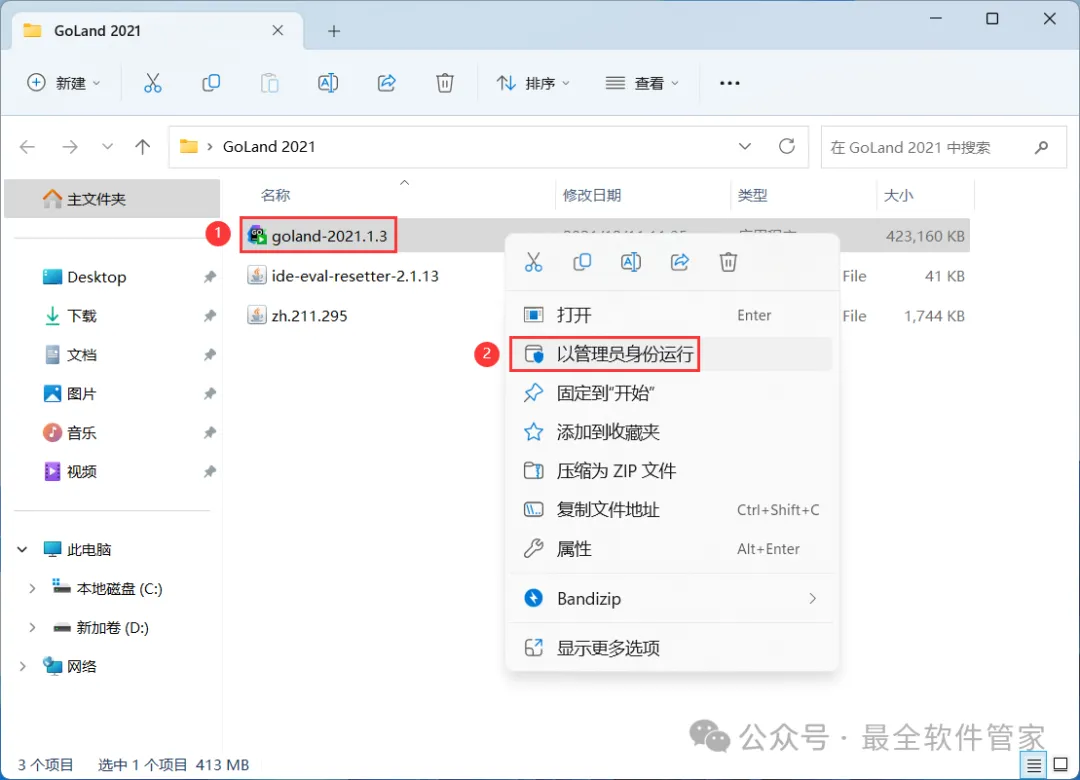The image size is (1080, 780).
Task: Open Desktop in the sidebar
Action: click(85, 277)
